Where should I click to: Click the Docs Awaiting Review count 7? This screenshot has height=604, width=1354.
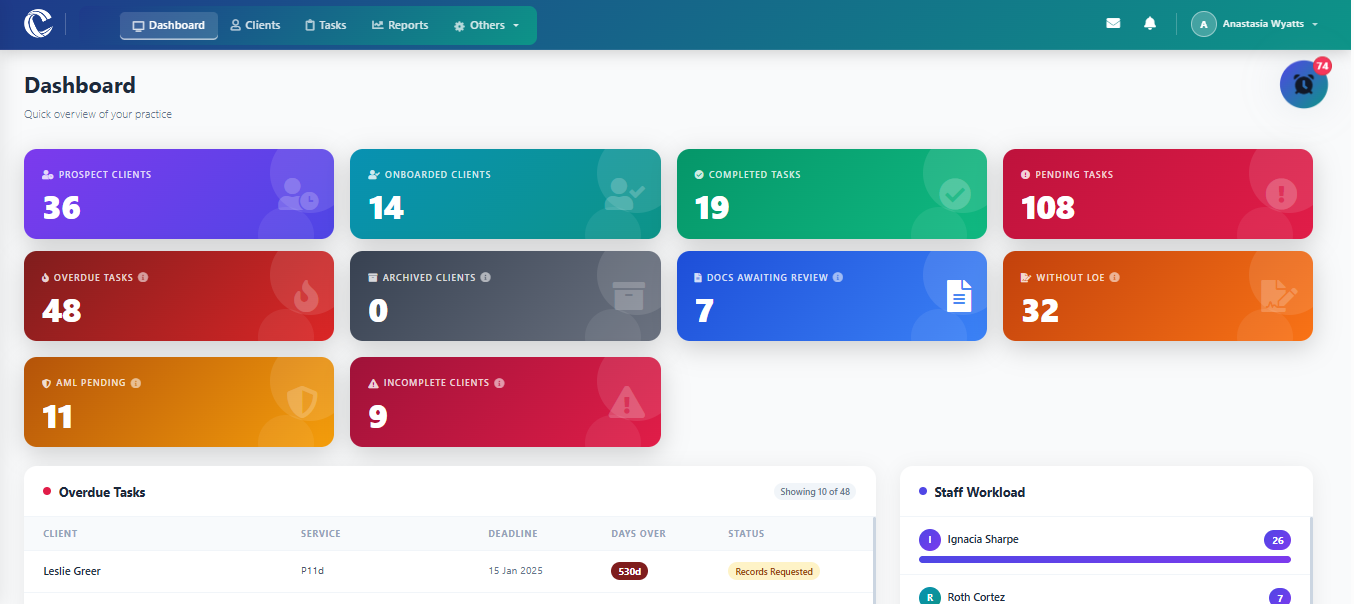point(704,311)
